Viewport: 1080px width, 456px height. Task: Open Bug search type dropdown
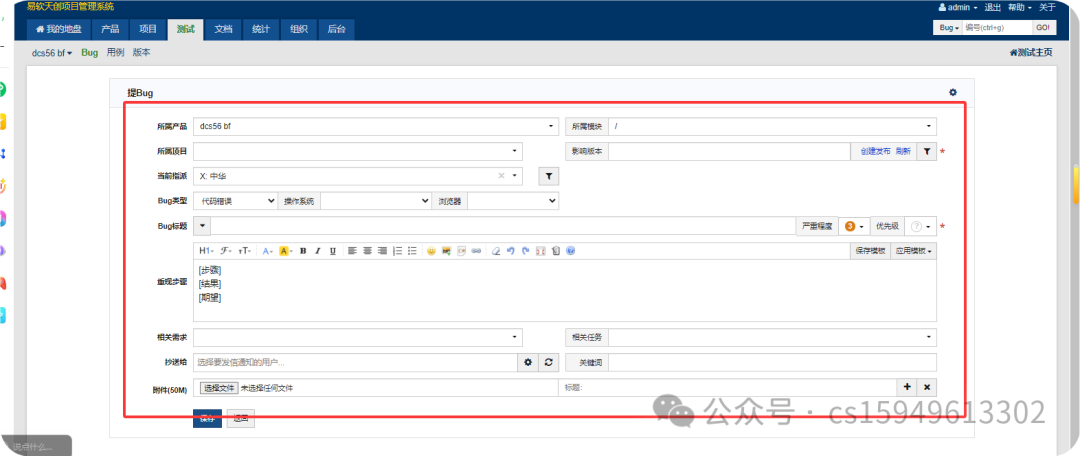click(948, 28)
